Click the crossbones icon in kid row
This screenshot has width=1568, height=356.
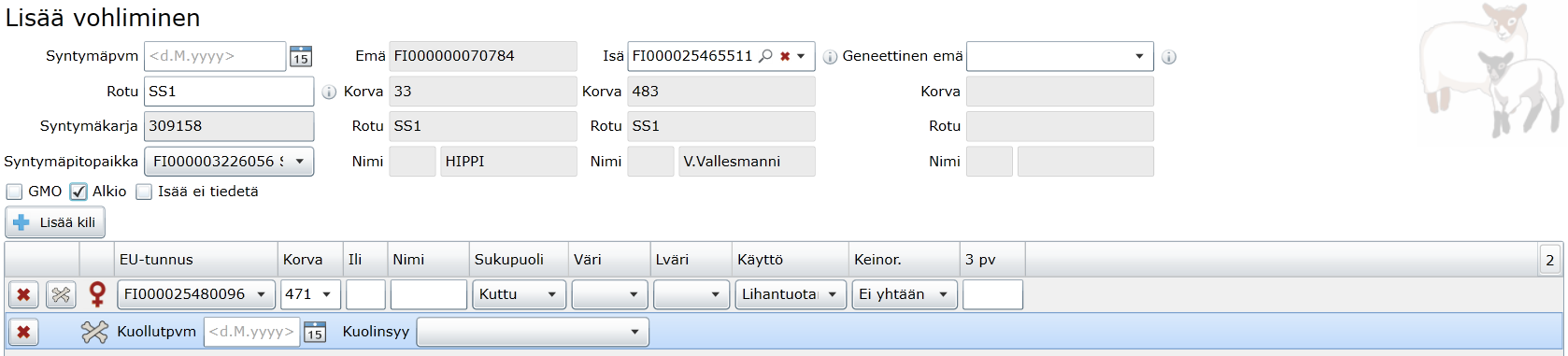61,294
